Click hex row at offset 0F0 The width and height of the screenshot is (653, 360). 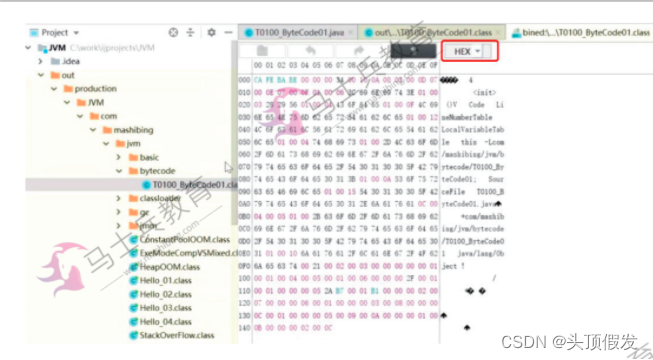coord(345,266)
